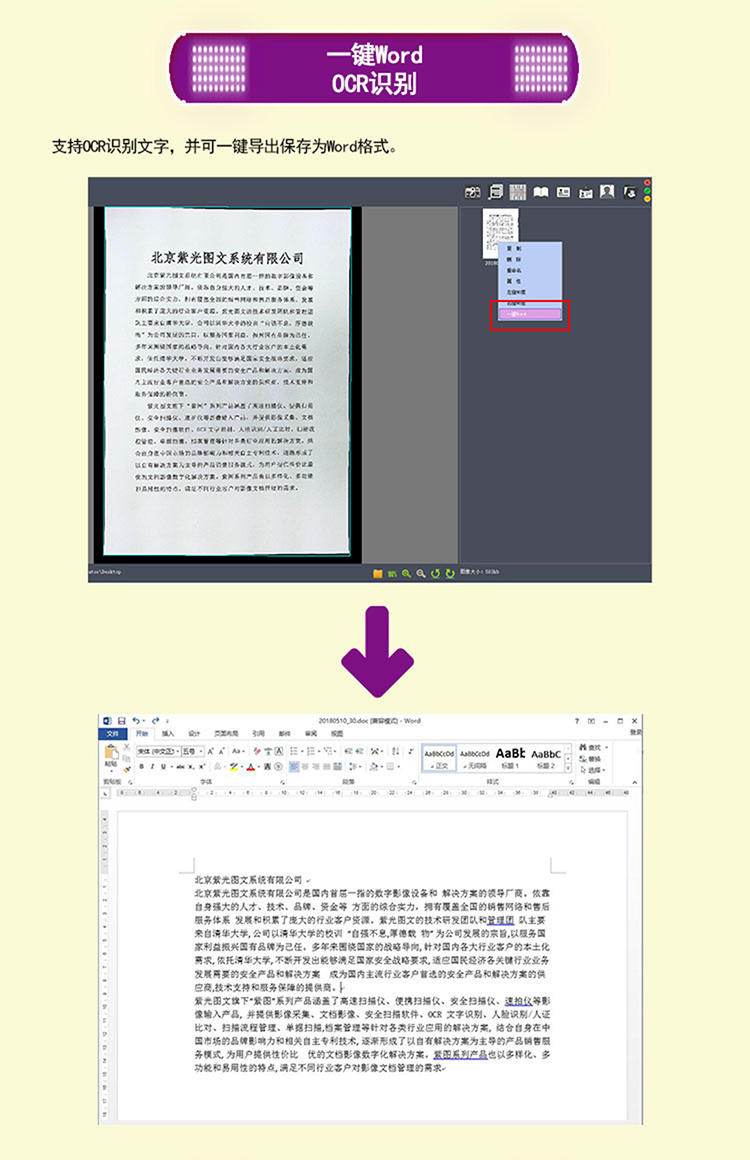Open the orange folder icon
This screenshot has width=750, height=1160.
[x=377, y=573]
